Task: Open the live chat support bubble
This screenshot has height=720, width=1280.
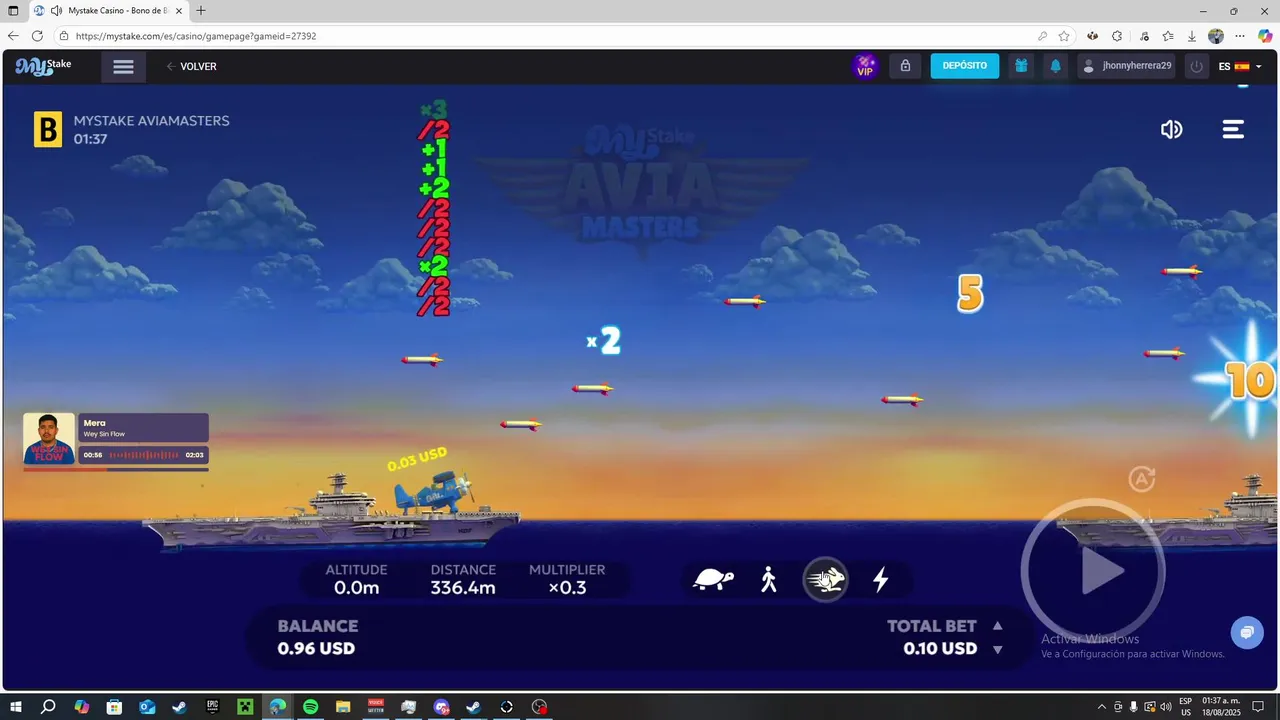Action: 1247,632
